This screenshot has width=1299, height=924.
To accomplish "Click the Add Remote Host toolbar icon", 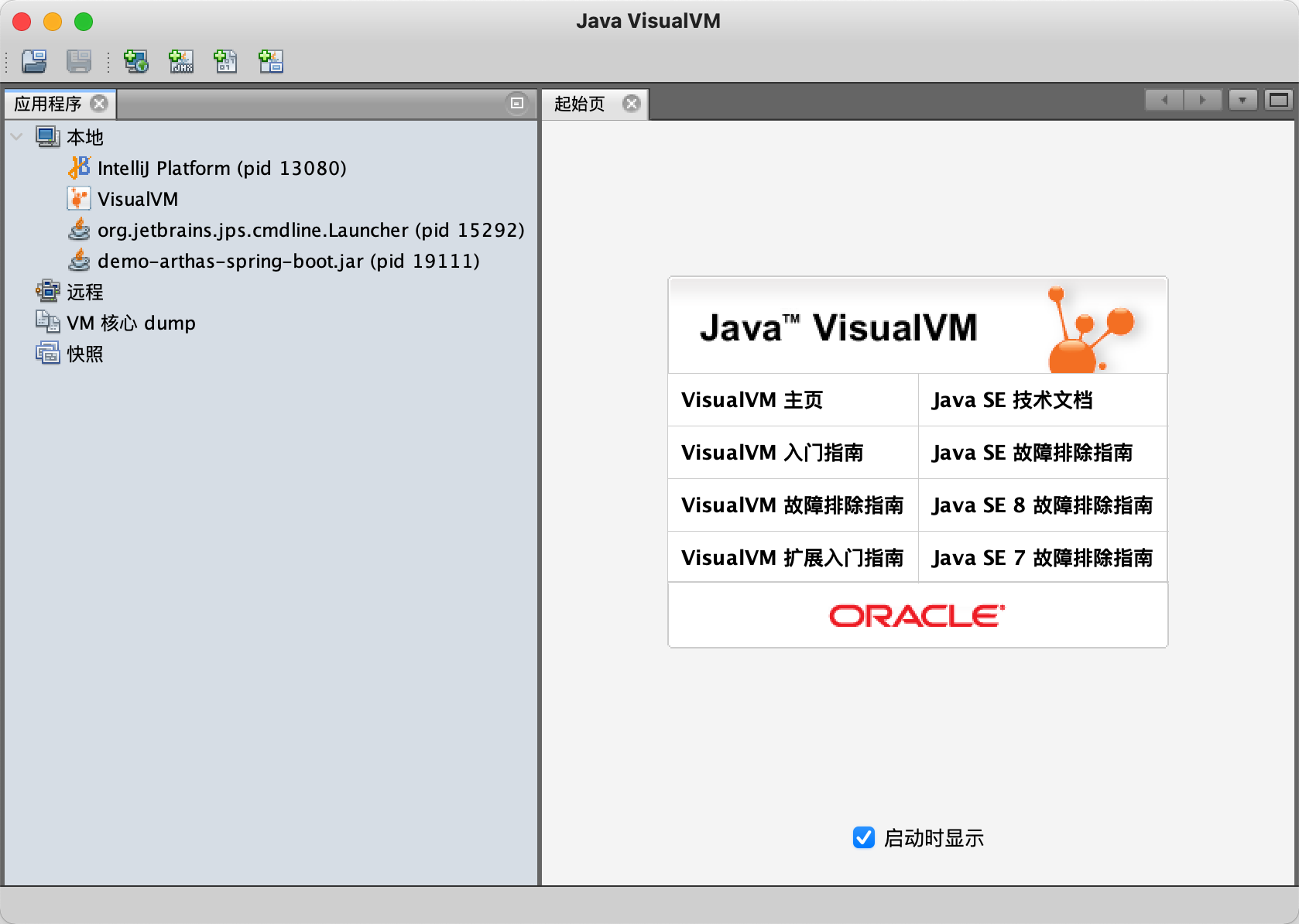I will 136,61.
